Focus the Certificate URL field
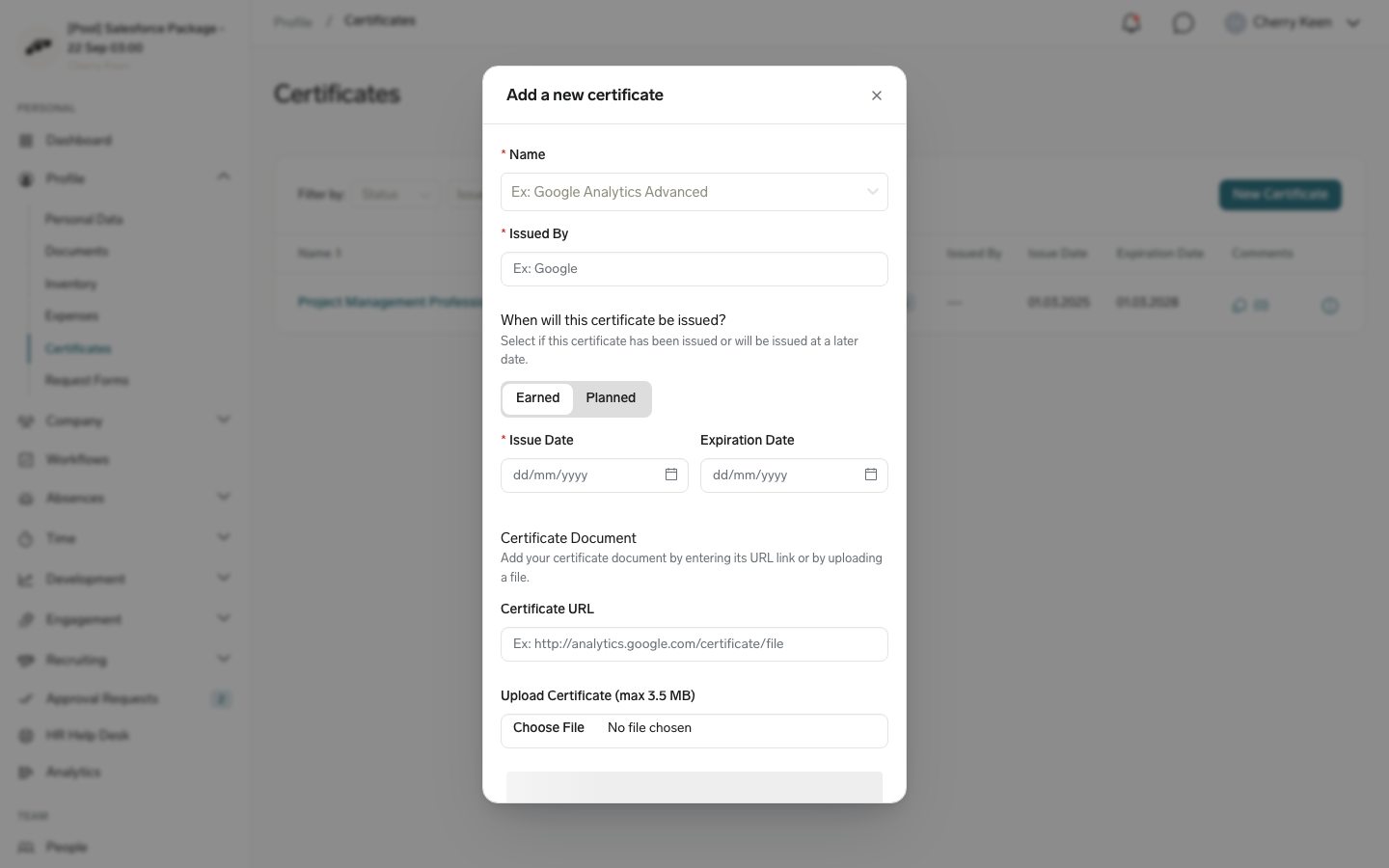This screenshot has height=868, width=1389. 694,644
